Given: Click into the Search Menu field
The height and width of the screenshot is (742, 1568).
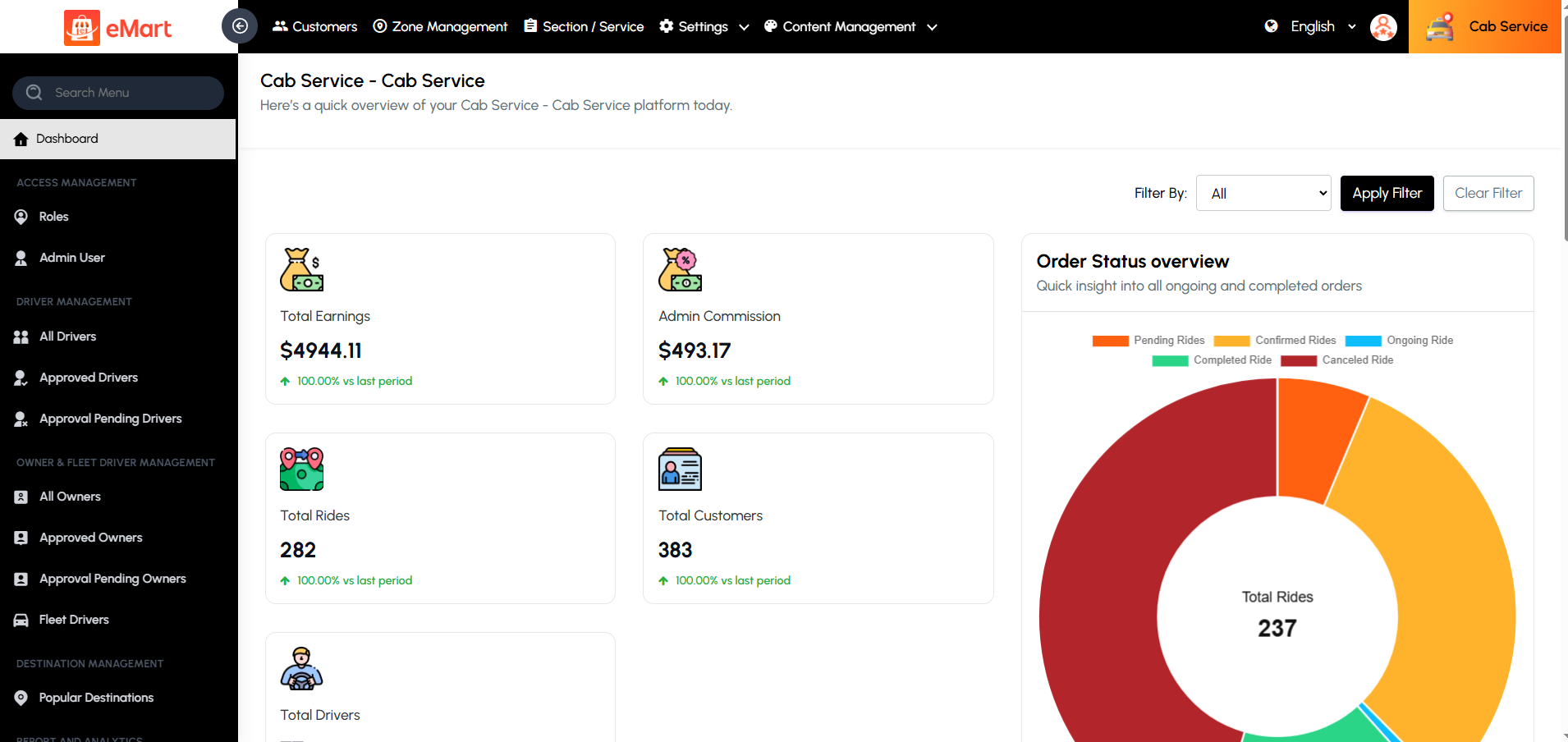Looking at the screenshot, I should click(118, 93).
